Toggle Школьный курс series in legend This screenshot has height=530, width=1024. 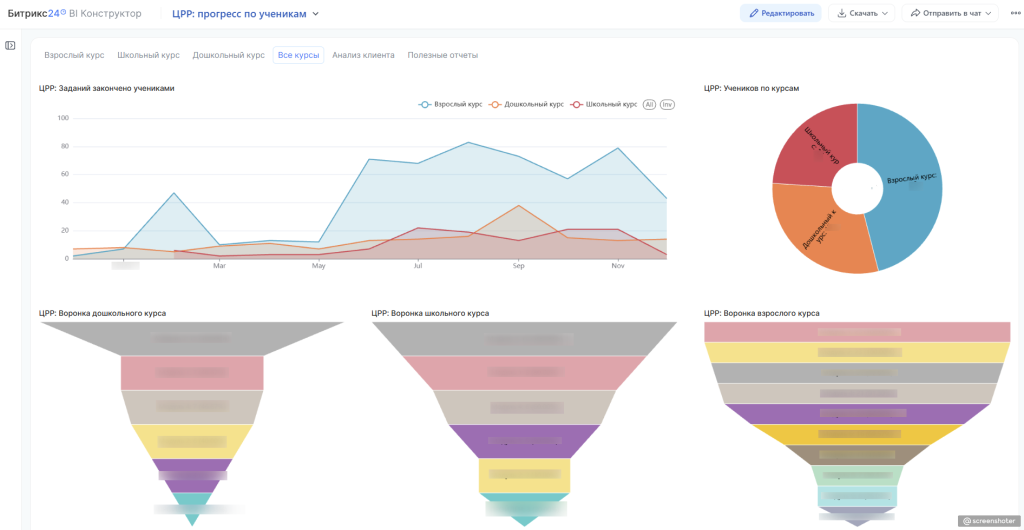tap(604, 104)
